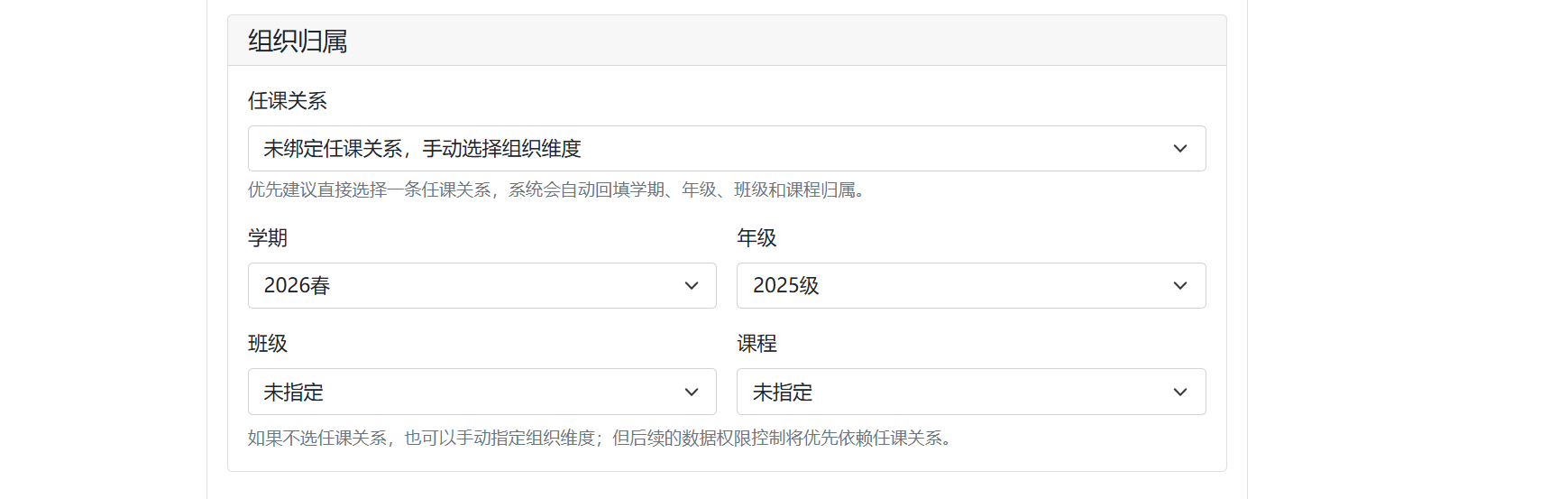Click the 任课关系 field label
Image resolution: width=1568 pixels, height=499 pixels.
click(288, 100)
